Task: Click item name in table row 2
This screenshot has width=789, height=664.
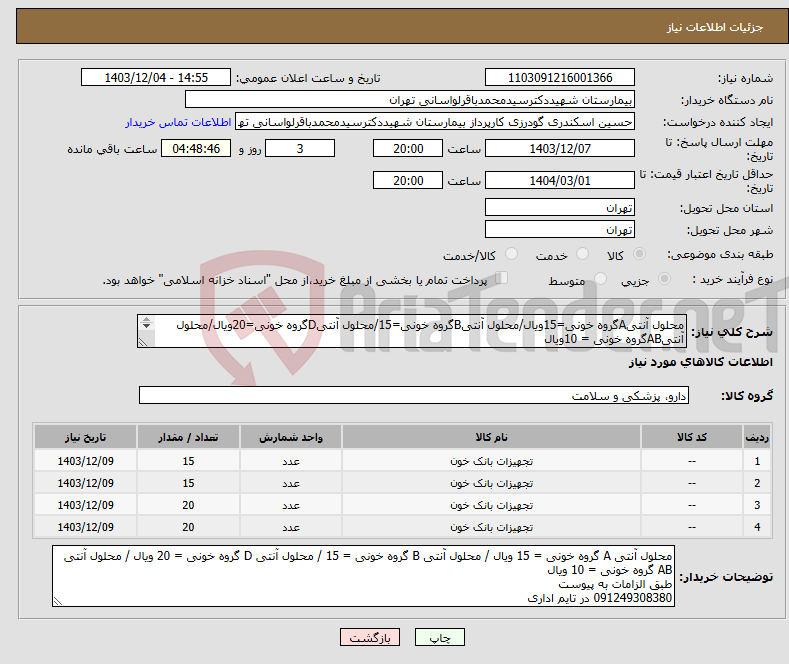Action: coord(492,483)
